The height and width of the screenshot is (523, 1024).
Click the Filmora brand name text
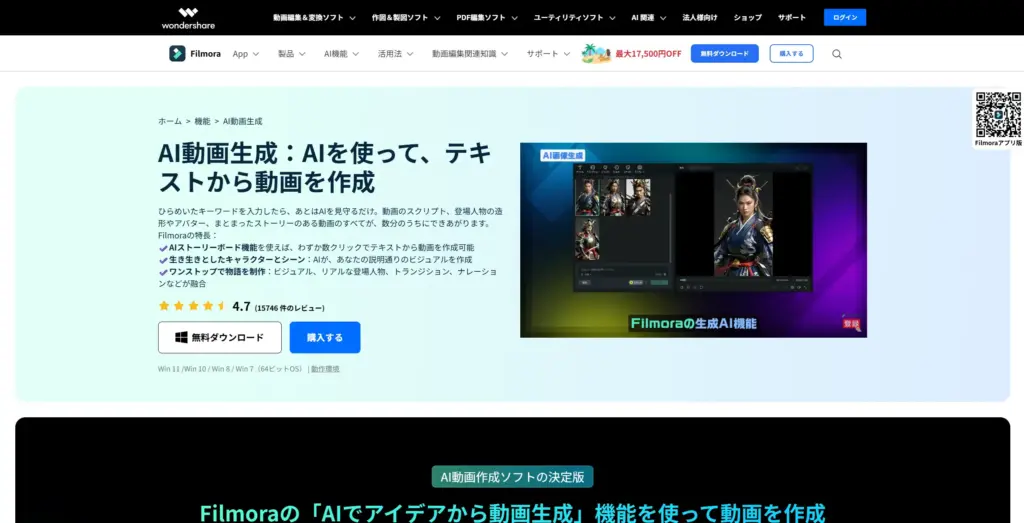206,54
